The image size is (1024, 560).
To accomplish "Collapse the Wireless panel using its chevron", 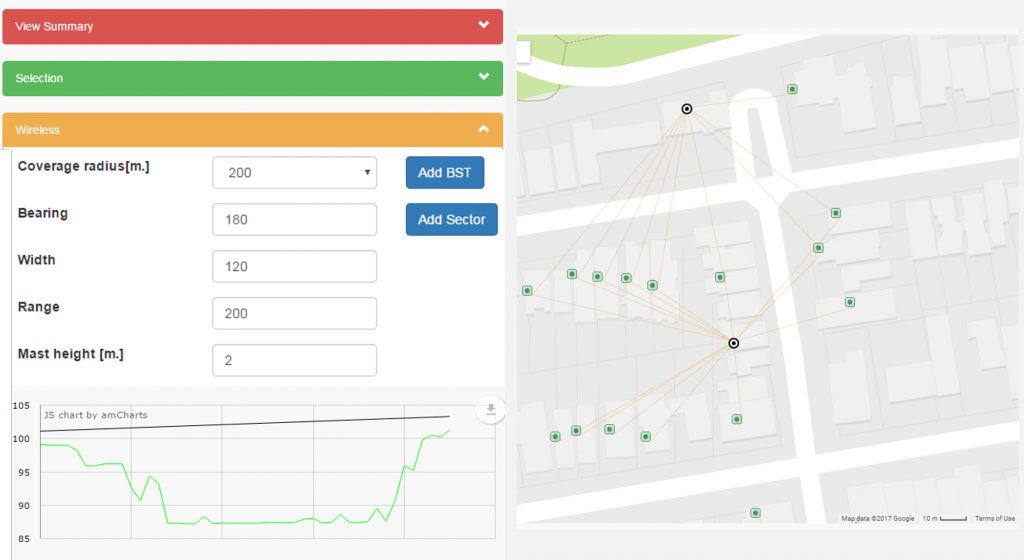I will (x=484, y=129).
